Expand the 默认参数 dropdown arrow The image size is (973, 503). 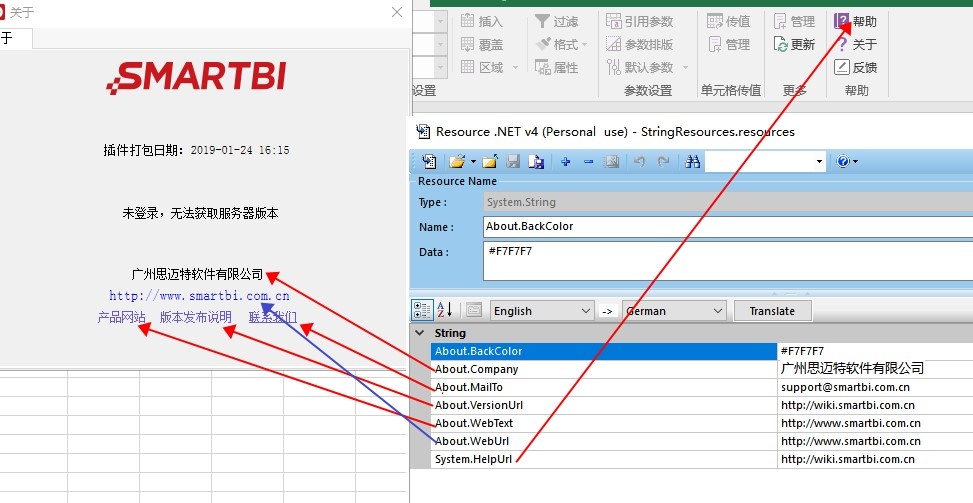tap(686, 68)
